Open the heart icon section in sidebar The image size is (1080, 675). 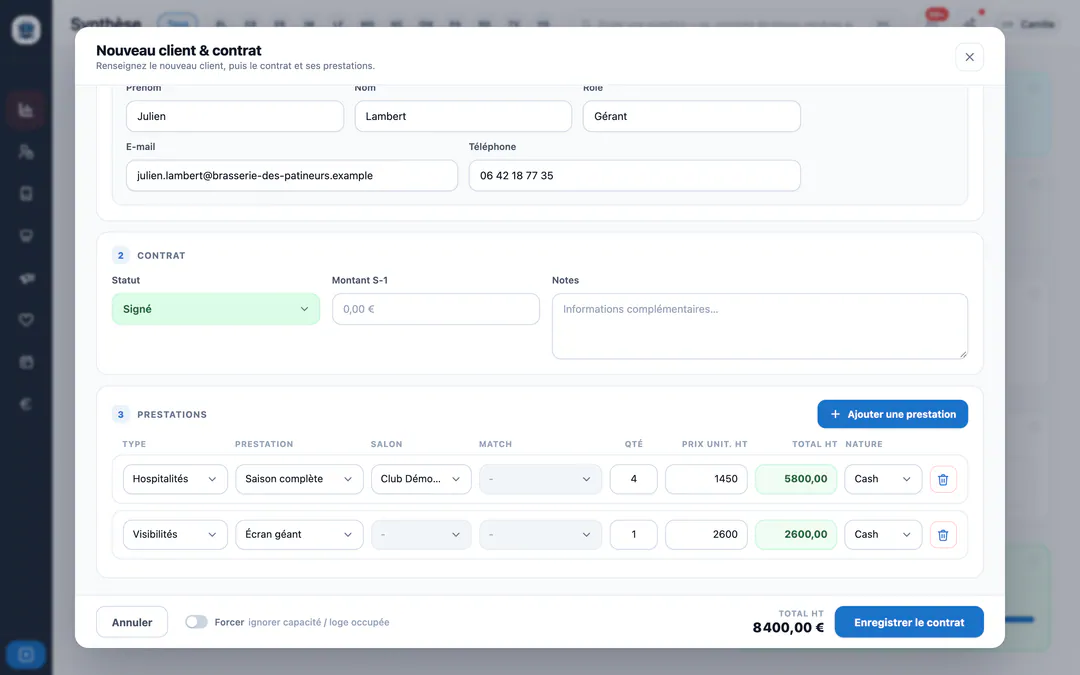26,320
